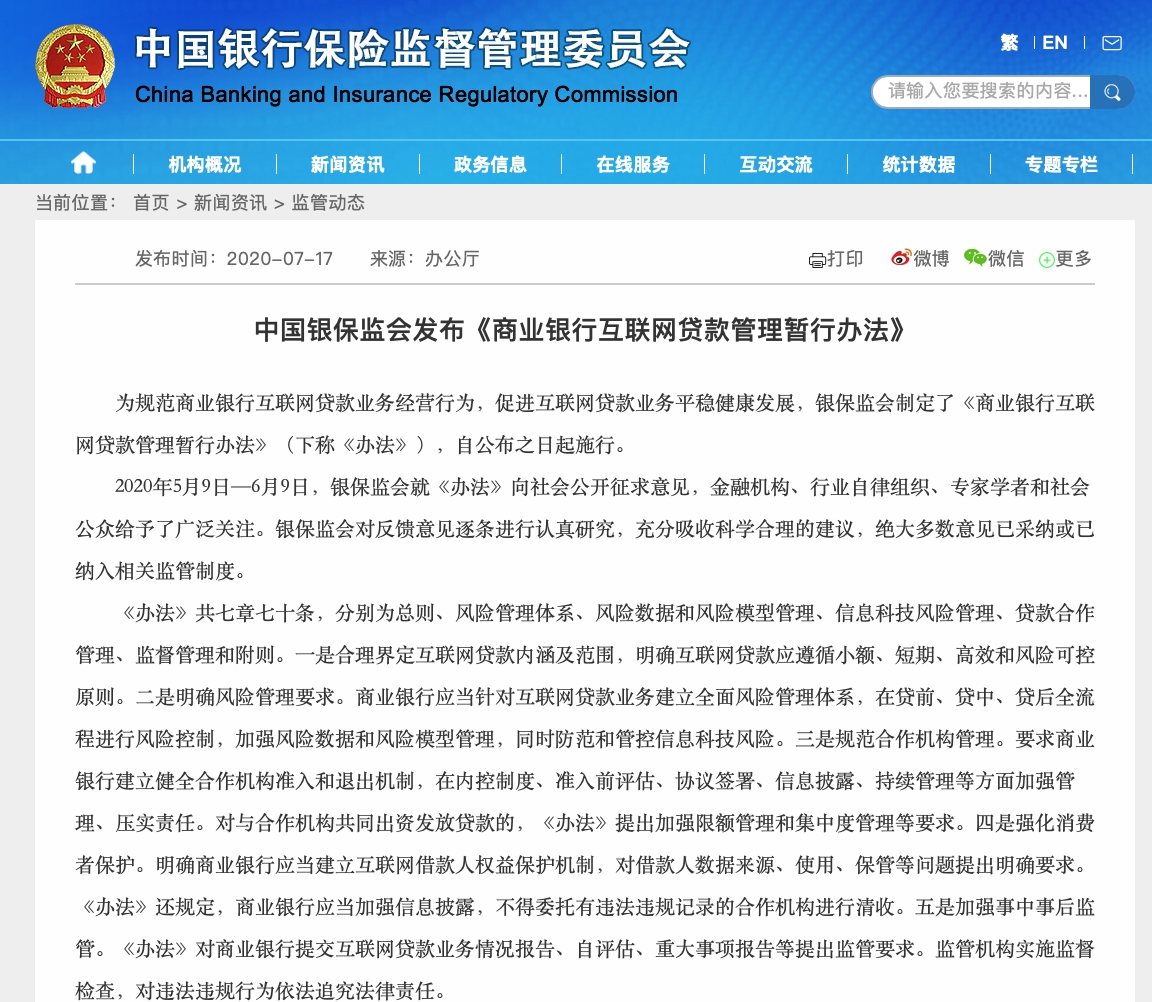This screenshot has height=1002, width=1152.
Task: Click the search magnifier button
Action: [x=1112, y=92]
